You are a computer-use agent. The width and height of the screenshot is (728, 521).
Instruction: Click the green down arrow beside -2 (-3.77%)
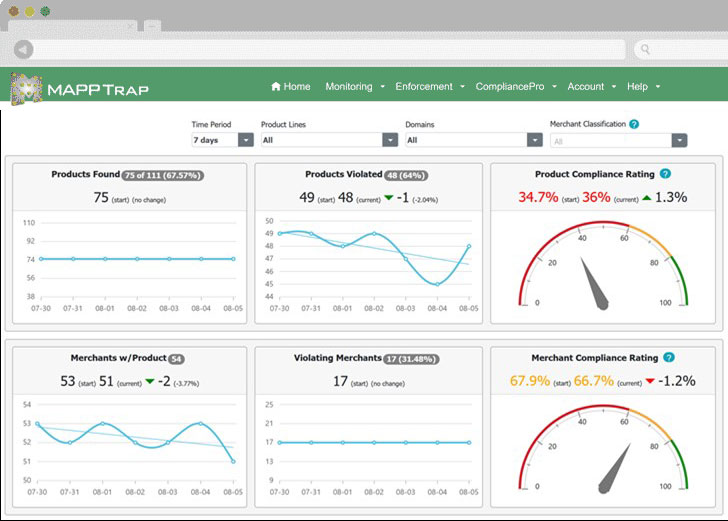pos(150,381)
